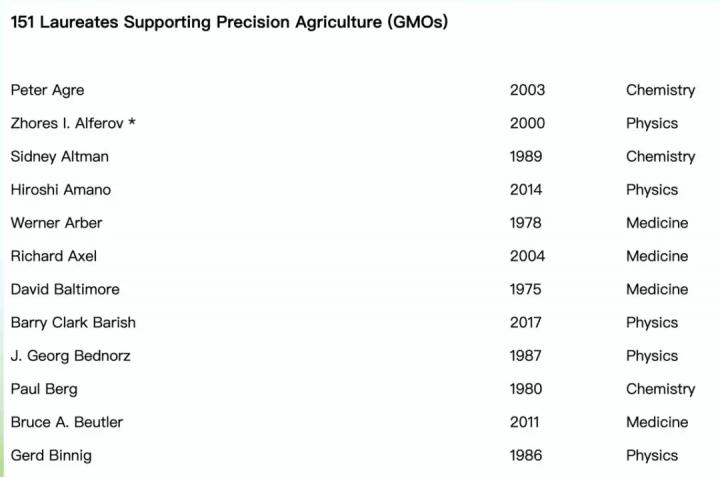Click Bruce A. Beutler's name
The image size is (720, 477).
(x=67, y=422)
